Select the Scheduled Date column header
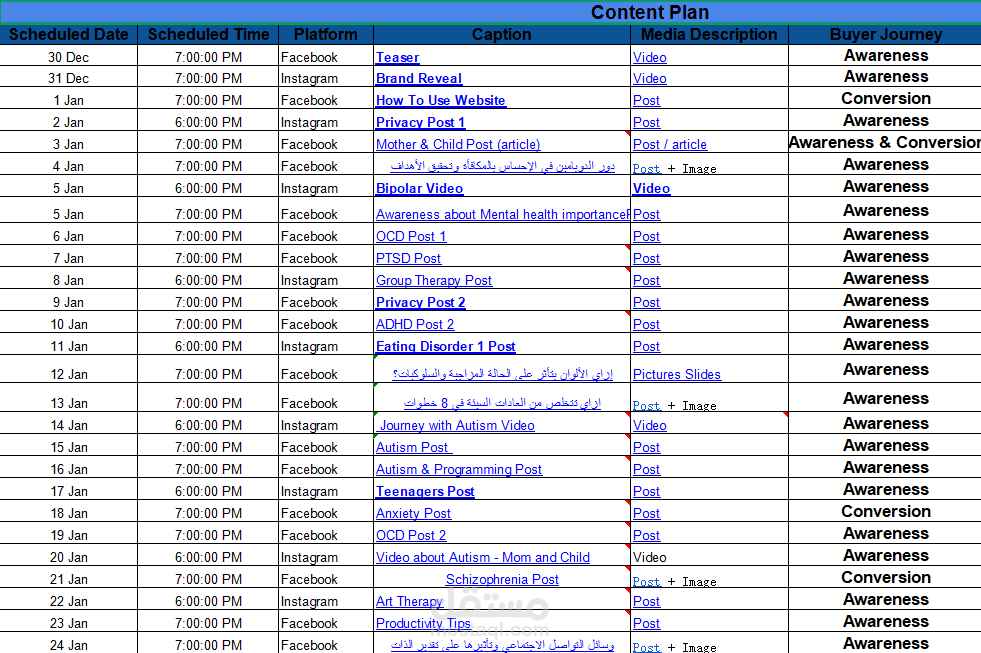The height and width of the screenshot is (653, 981). (69, 34)
